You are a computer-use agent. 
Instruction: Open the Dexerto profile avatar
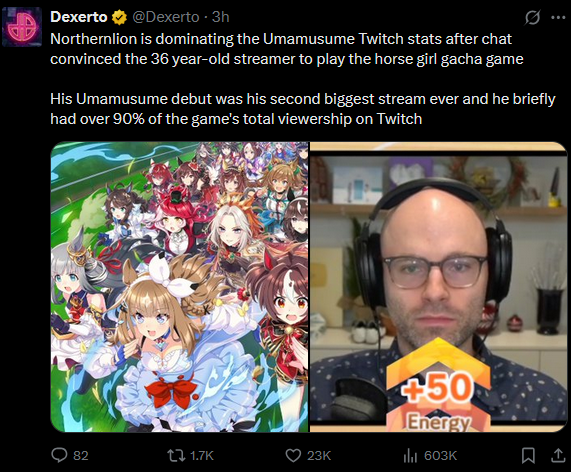click(x=22, y=27)
